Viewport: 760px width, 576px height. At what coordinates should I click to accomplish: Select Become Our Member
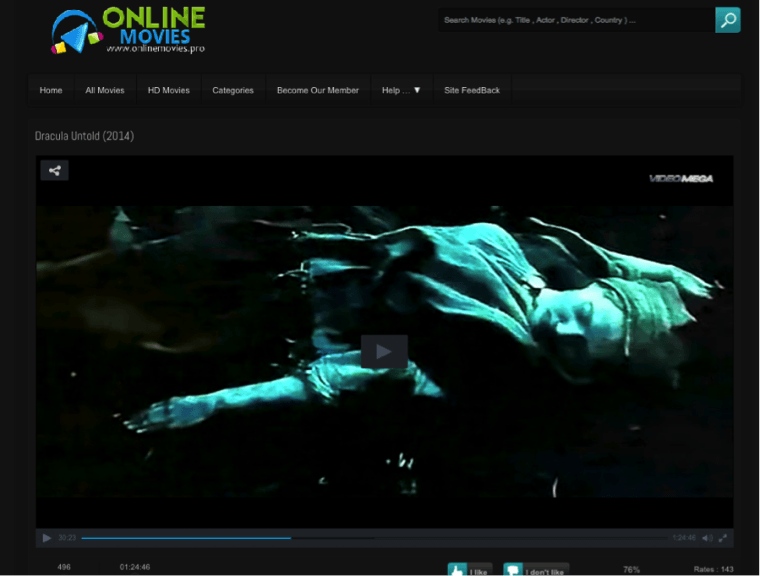(318, 90)
